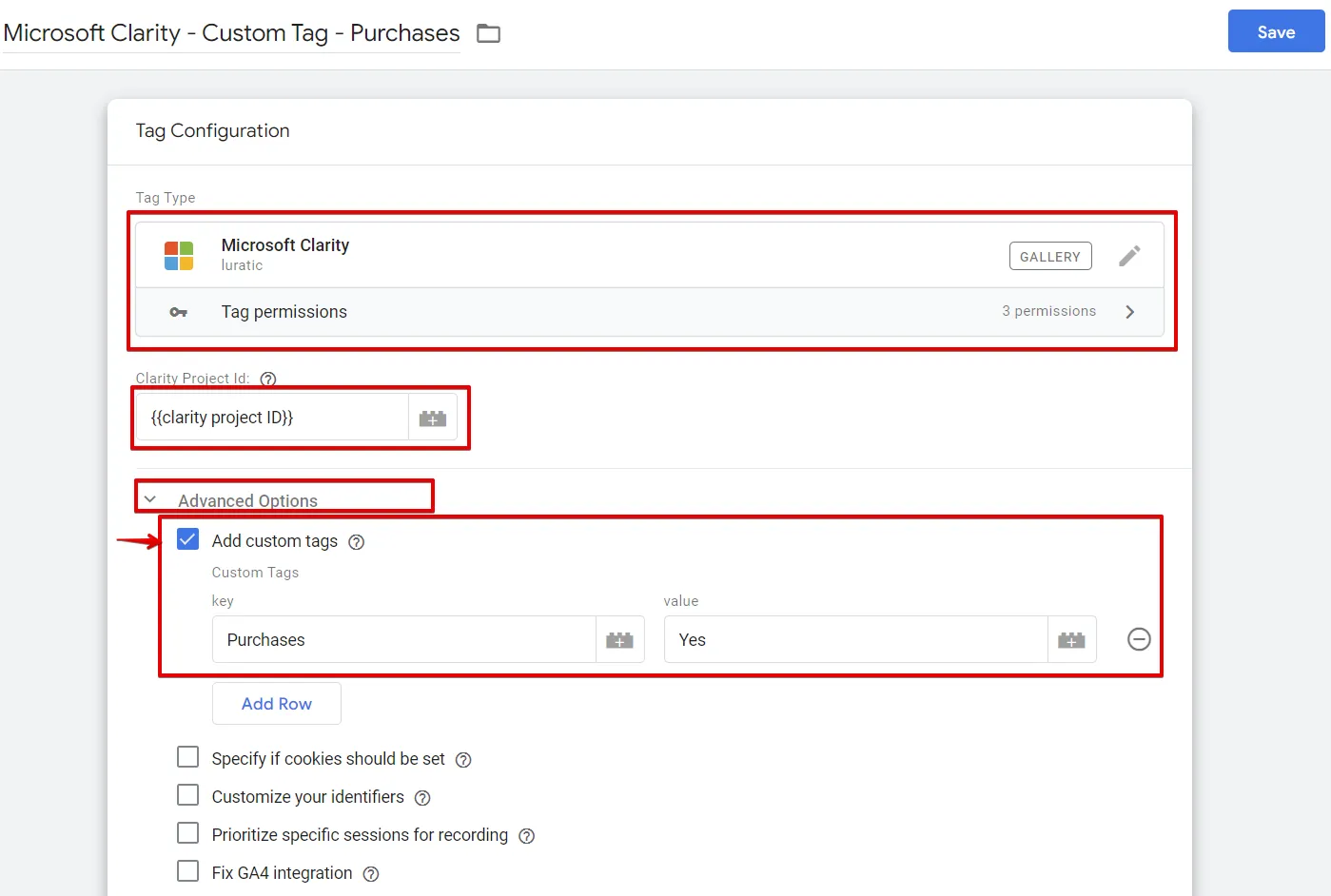Enable Prioritize specific sessions for recording

[x=188, y=833]
